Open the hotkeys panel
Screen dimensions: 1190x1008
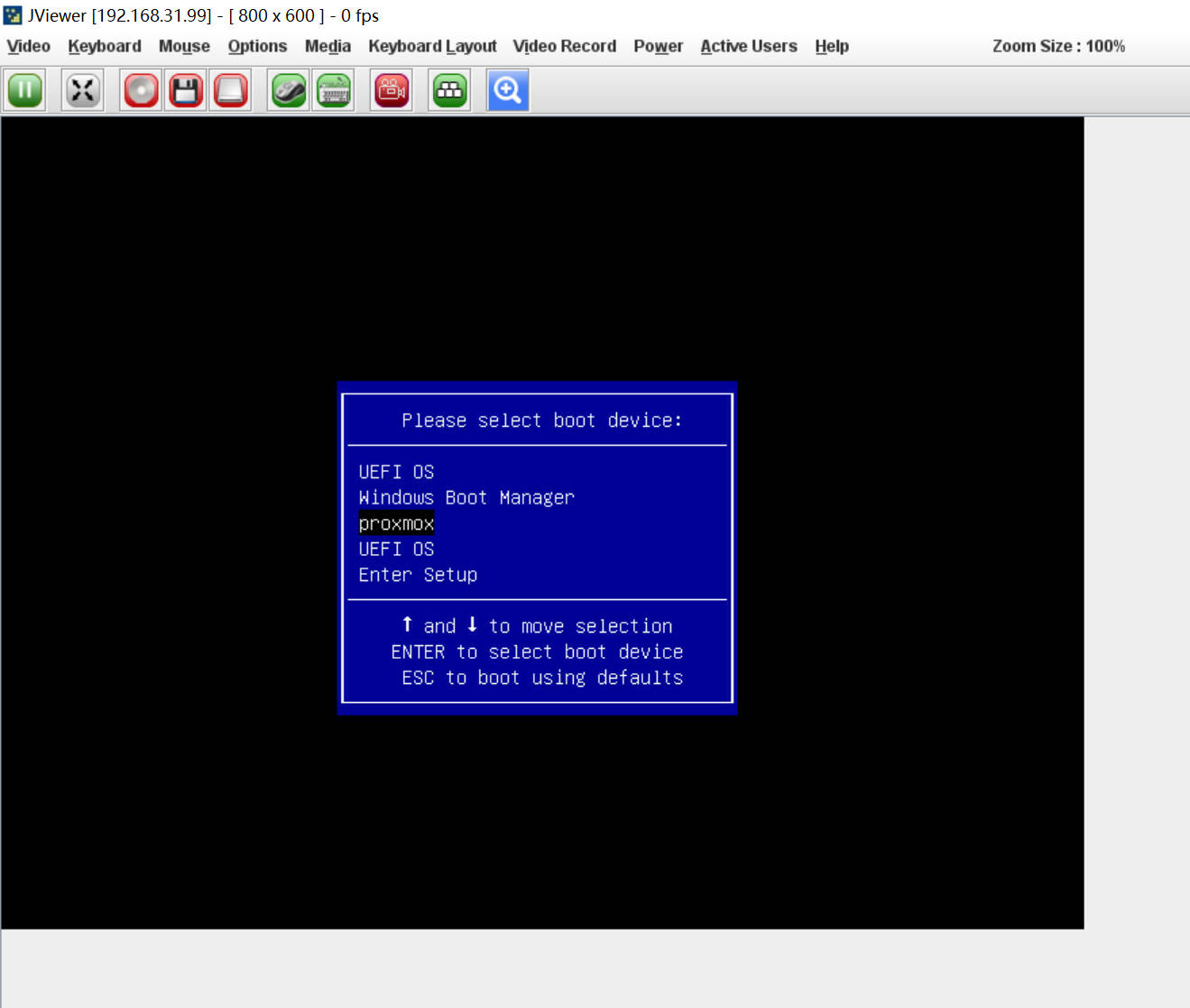[449, 90]
